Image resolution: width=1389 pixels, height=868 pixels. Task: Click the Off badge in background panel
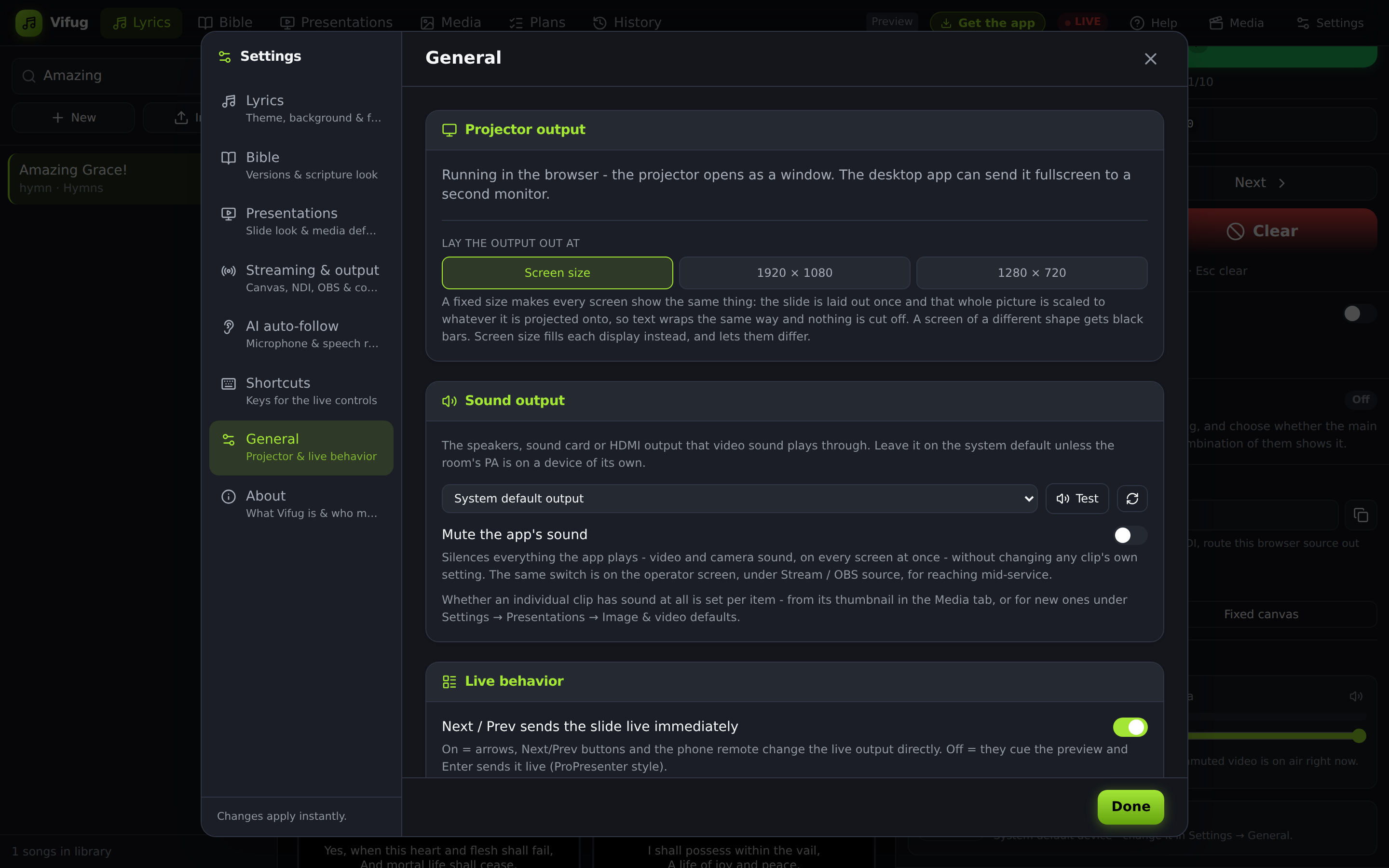pyautogui.click(x=1360, y=400)
